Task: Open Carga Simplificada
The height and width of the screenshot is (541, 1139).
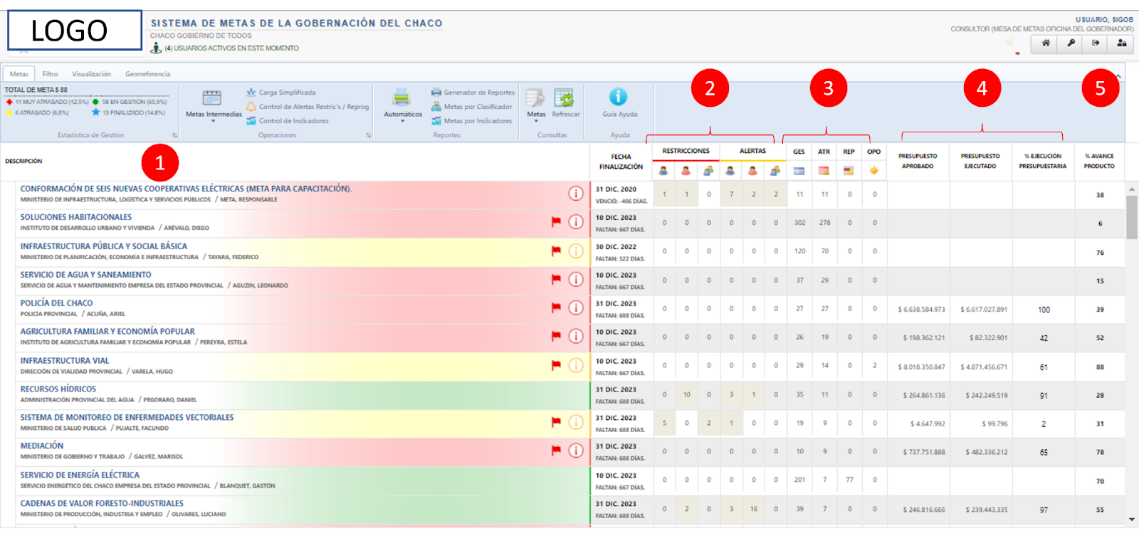Action: coord(281,93)
